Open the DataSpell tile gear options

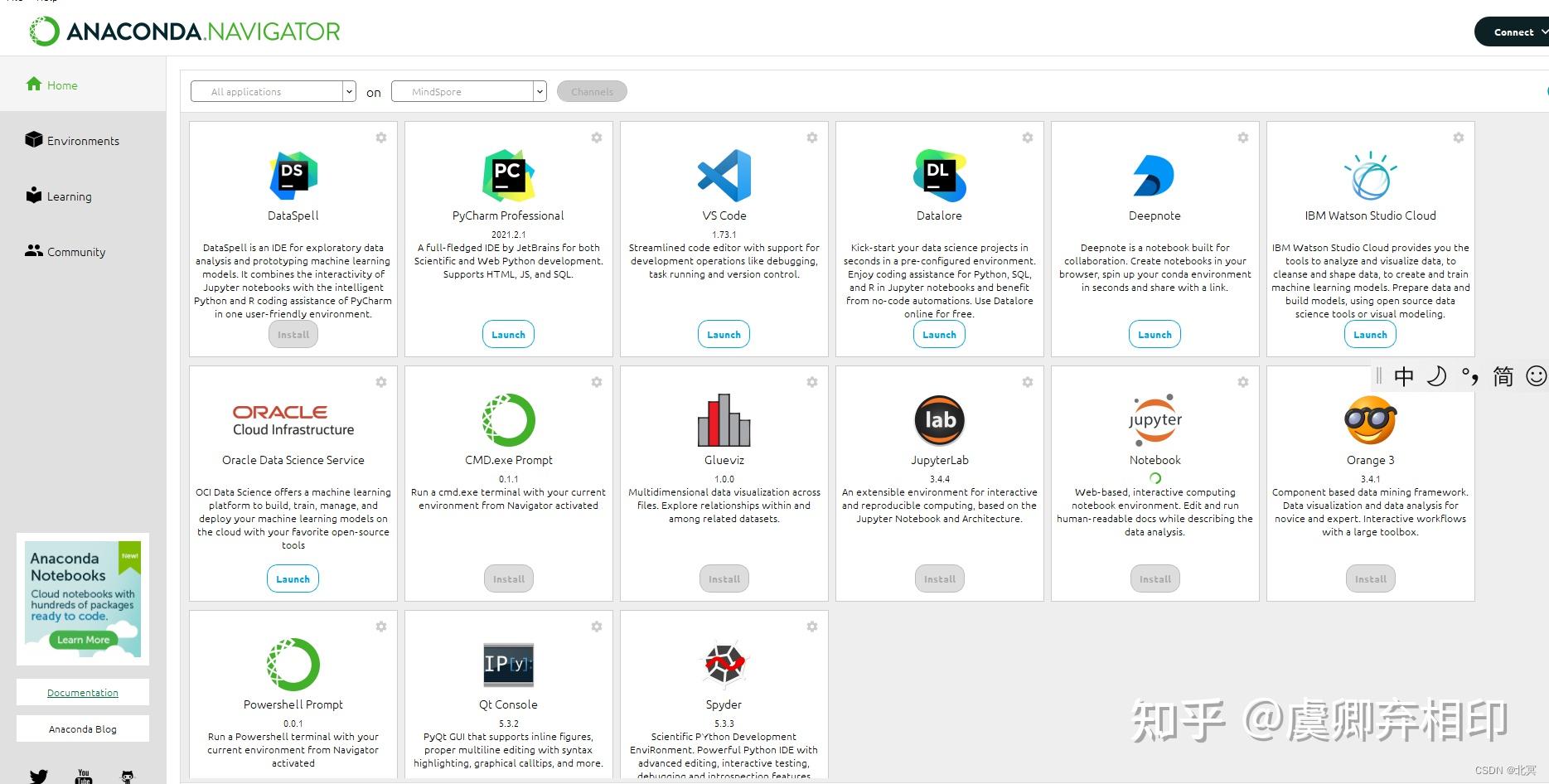pos(381,138)
